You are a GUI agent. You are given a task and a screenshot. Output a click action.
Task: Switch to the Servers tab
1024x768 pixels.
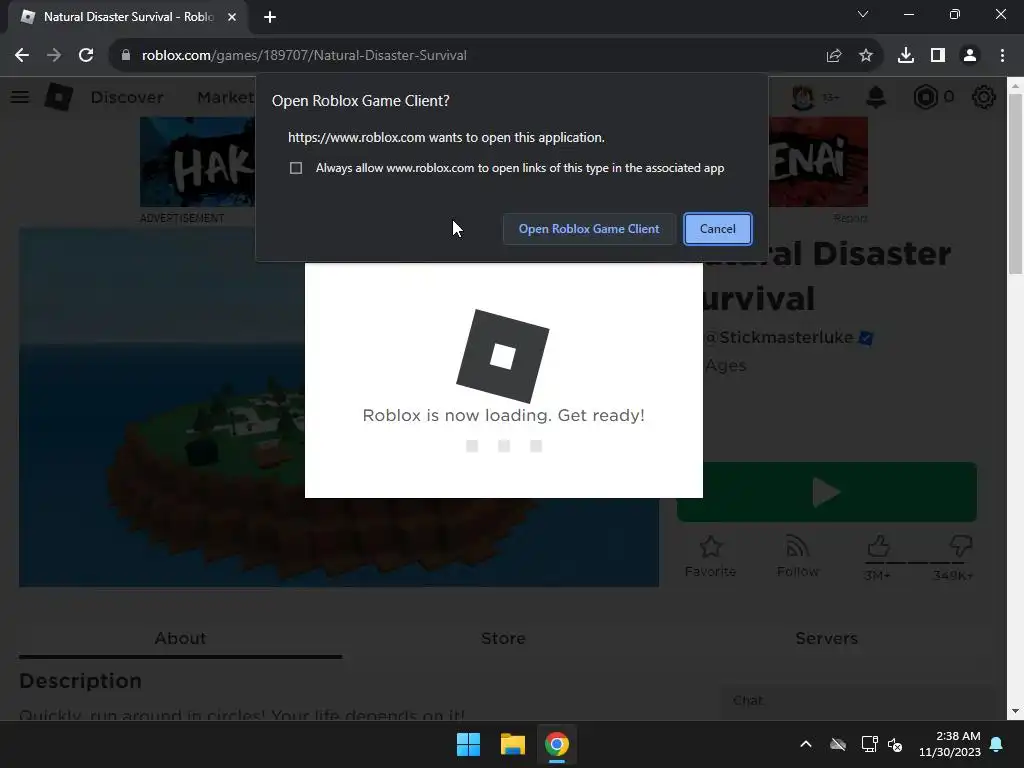(826, 638)
